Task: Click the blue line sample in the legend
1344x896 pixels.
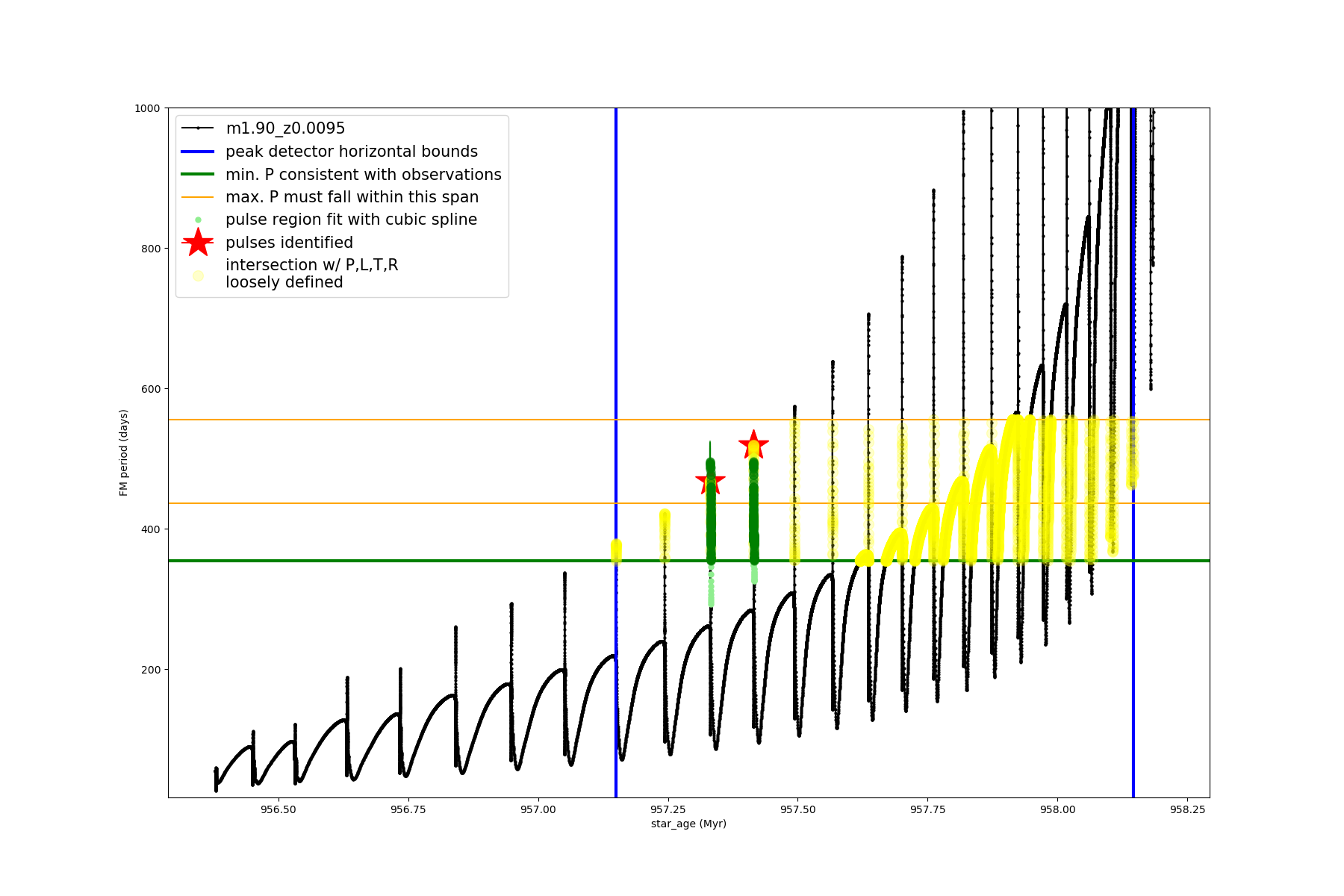Action: [x=198, y=152]
